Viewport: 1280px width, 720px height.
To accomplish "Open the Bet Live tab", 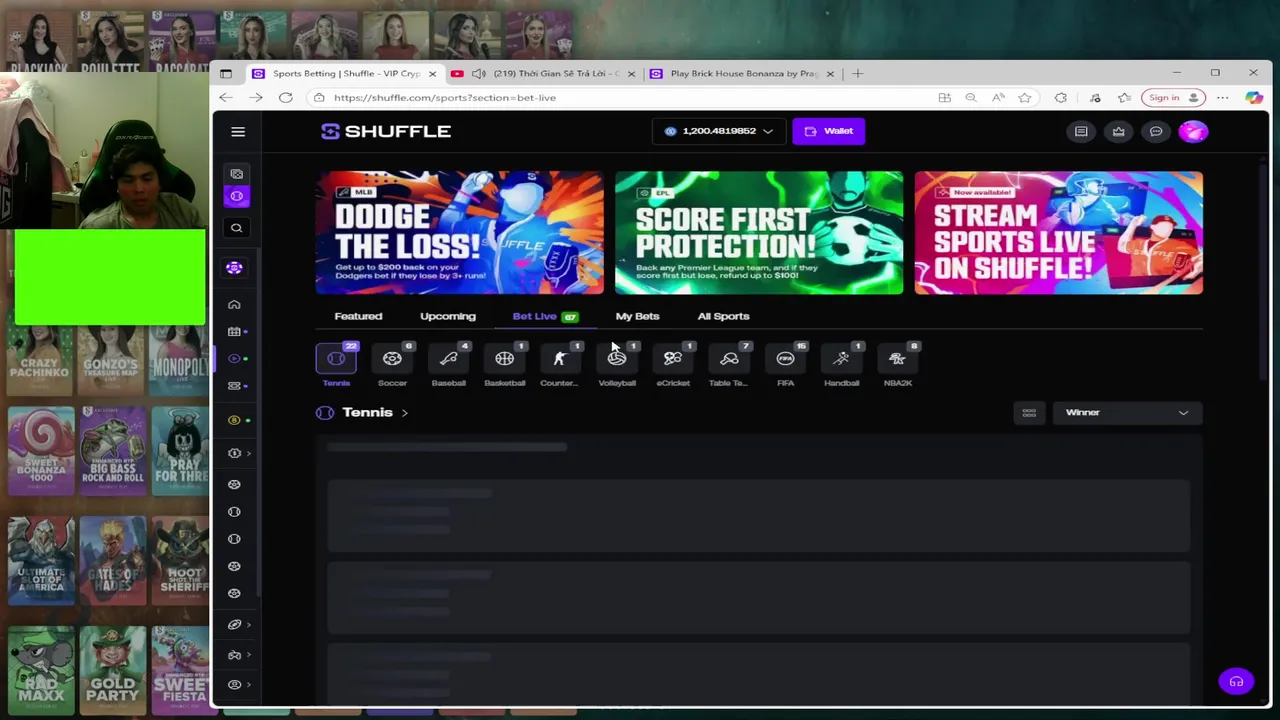I will click(545, 316).
